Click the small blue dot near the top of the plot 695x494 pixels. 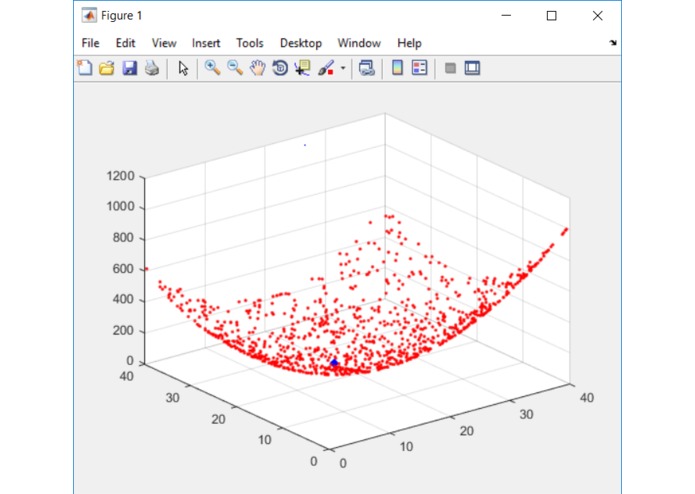tap(305, 145)
